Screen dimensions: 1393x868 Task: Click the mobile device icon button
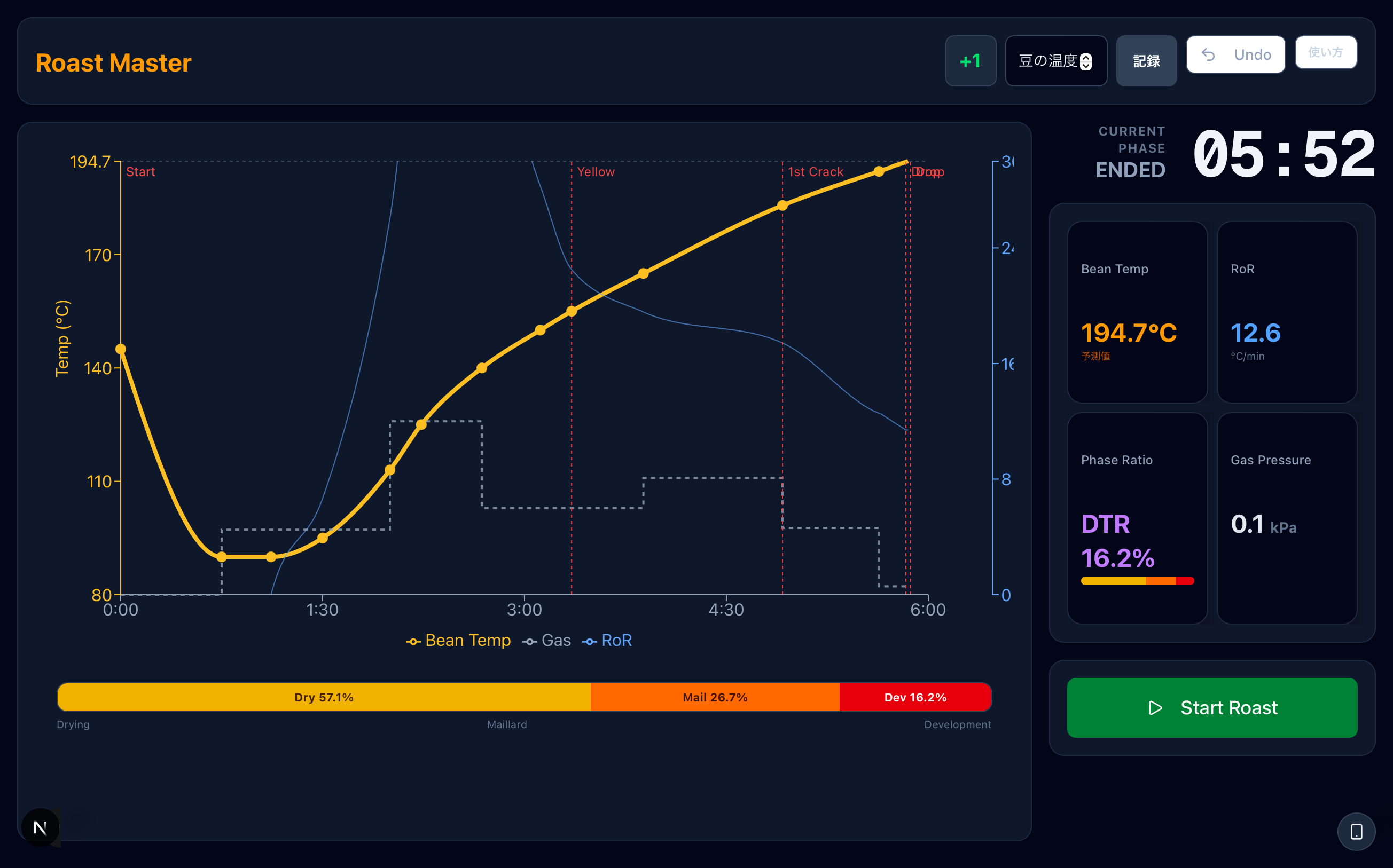[x=1356, y=831]
